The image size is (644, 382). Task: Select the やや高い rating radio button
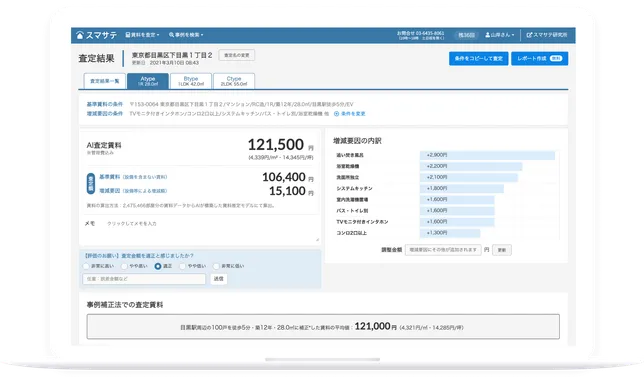point(124,266)
